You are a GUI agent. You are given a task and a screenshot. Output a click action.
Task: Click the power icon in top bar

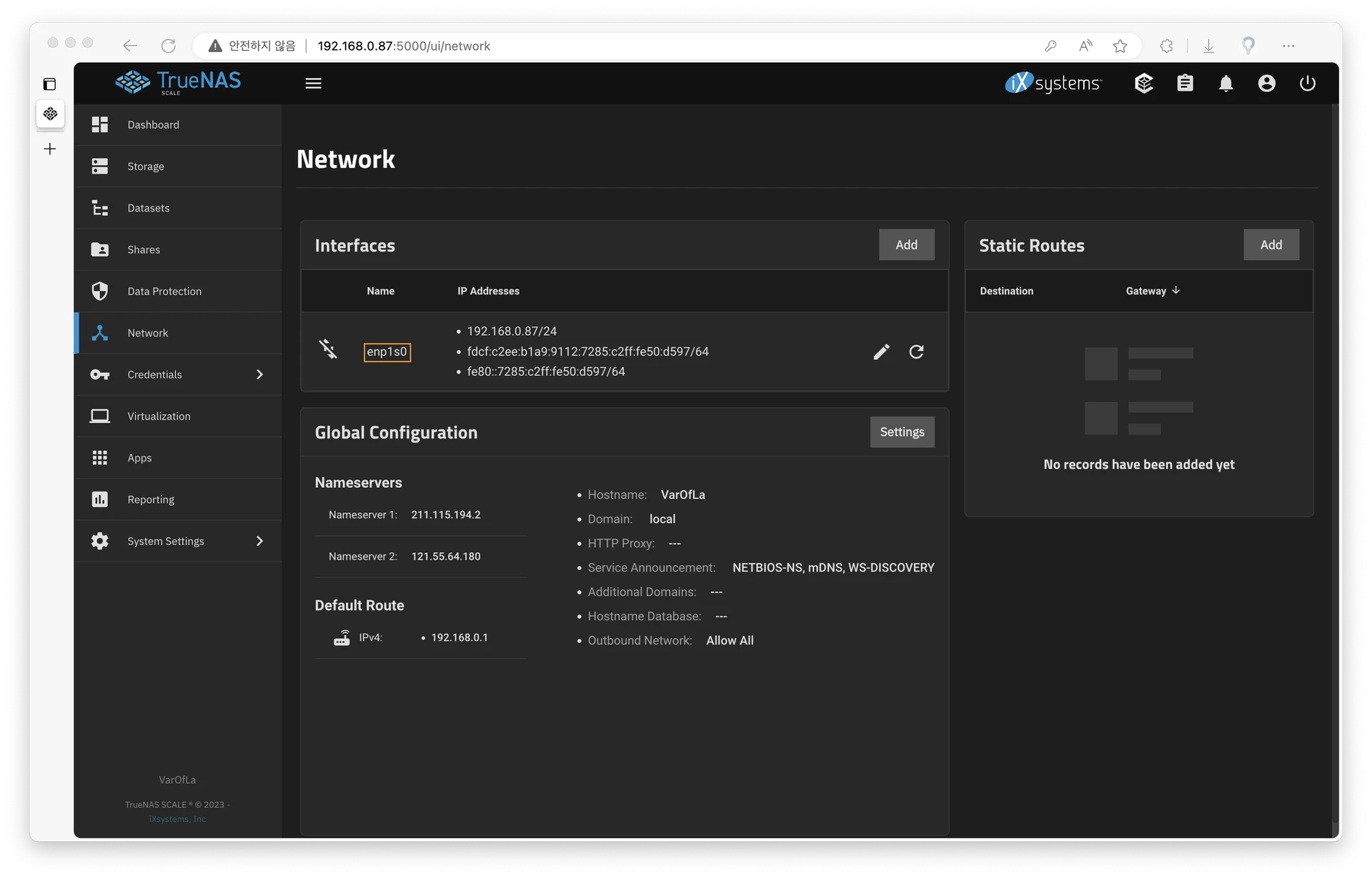1307,84
